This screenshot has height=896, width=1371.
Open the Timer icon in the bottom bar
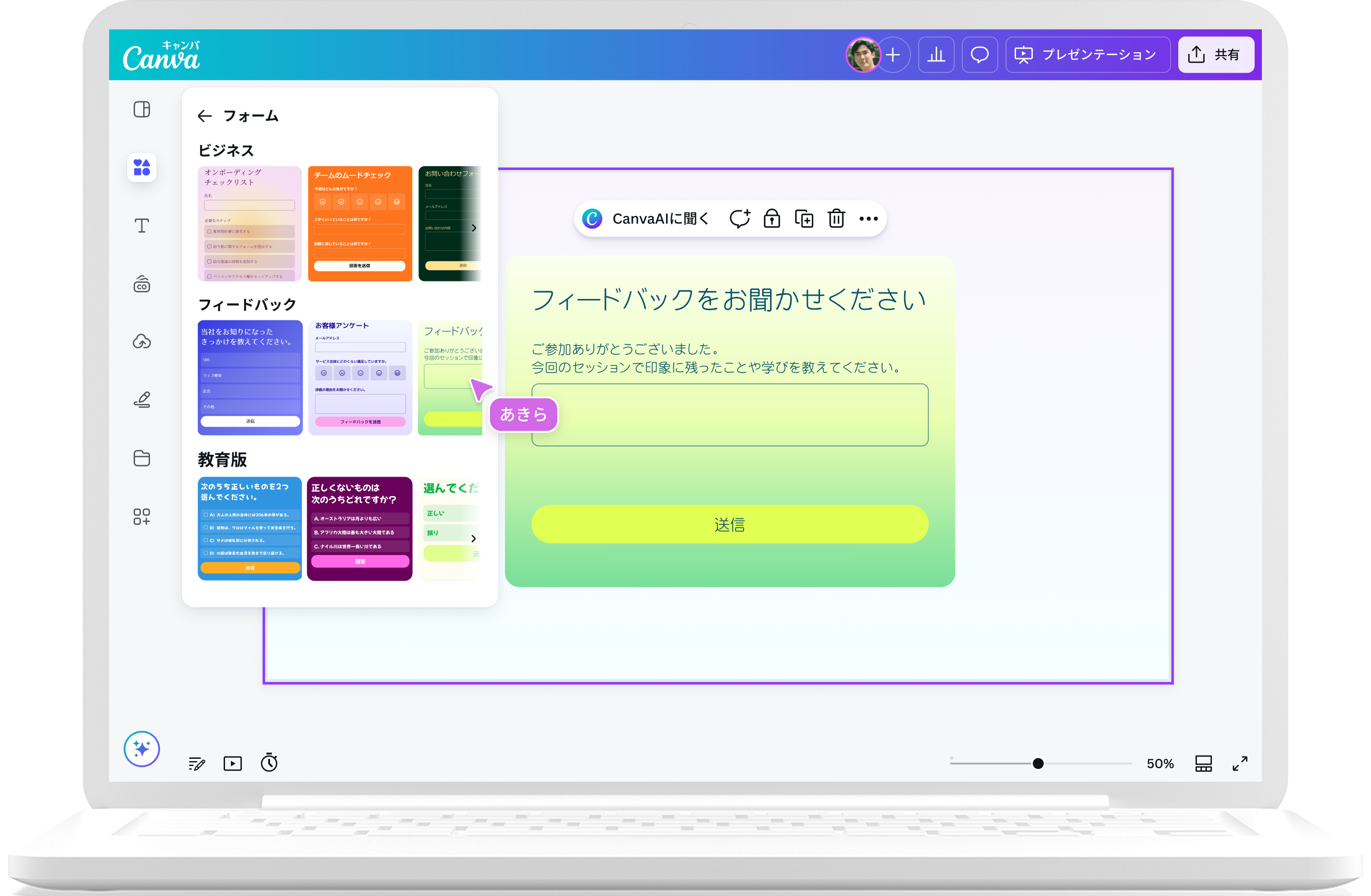[x=269, y=762]
